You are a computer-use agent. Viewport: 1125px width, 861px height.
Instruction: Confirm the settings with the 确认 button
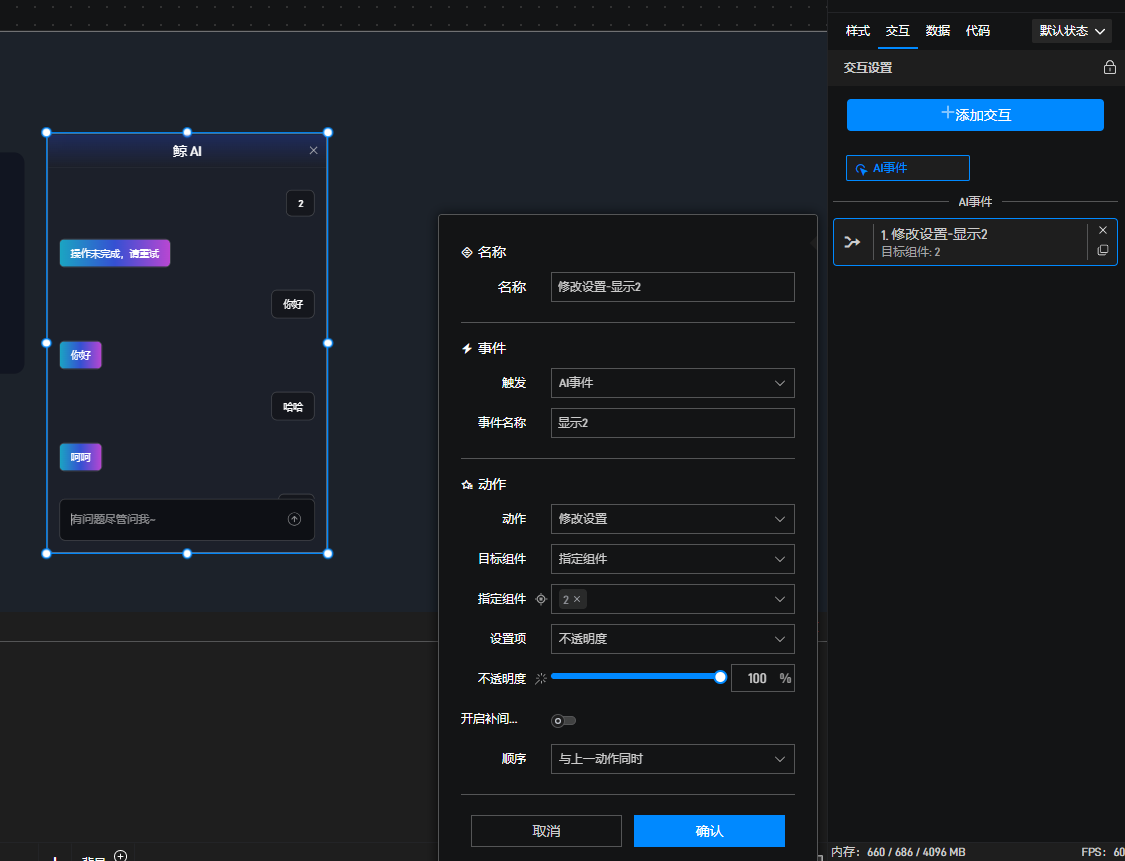(x=709, y=831)
